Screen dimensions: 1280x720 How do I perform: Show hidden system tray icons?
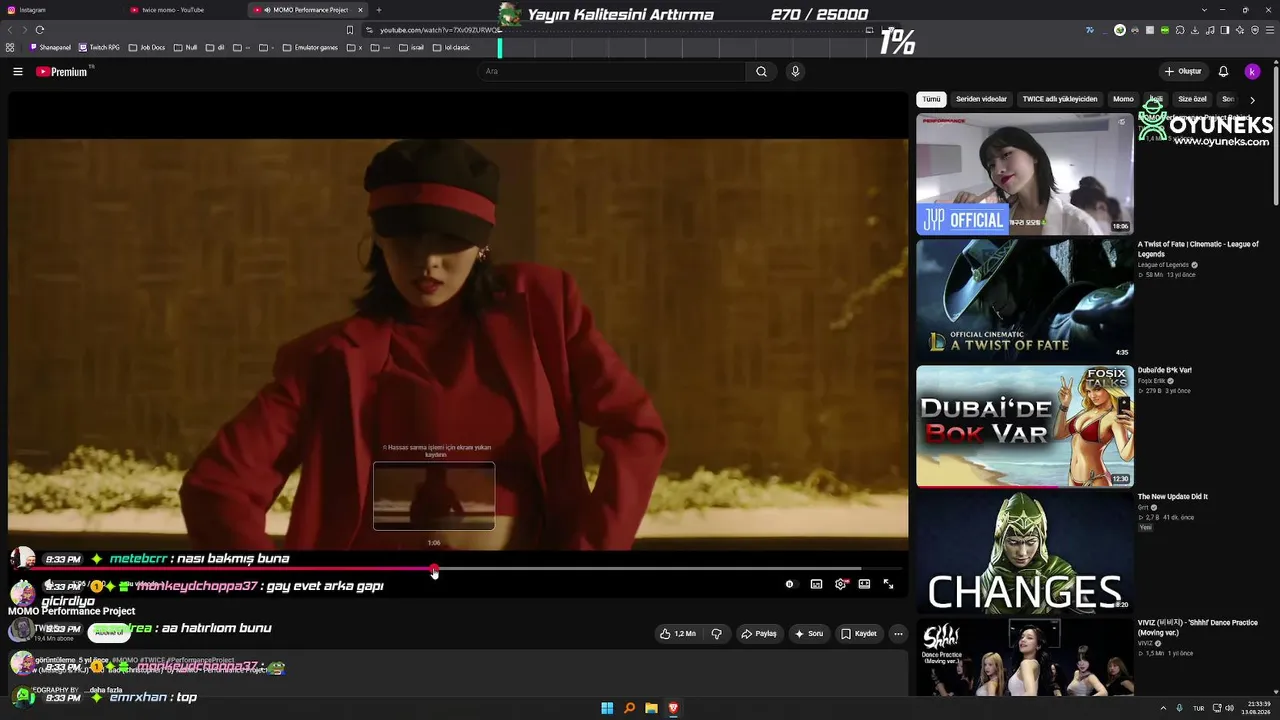click(x=1163, y=708)
